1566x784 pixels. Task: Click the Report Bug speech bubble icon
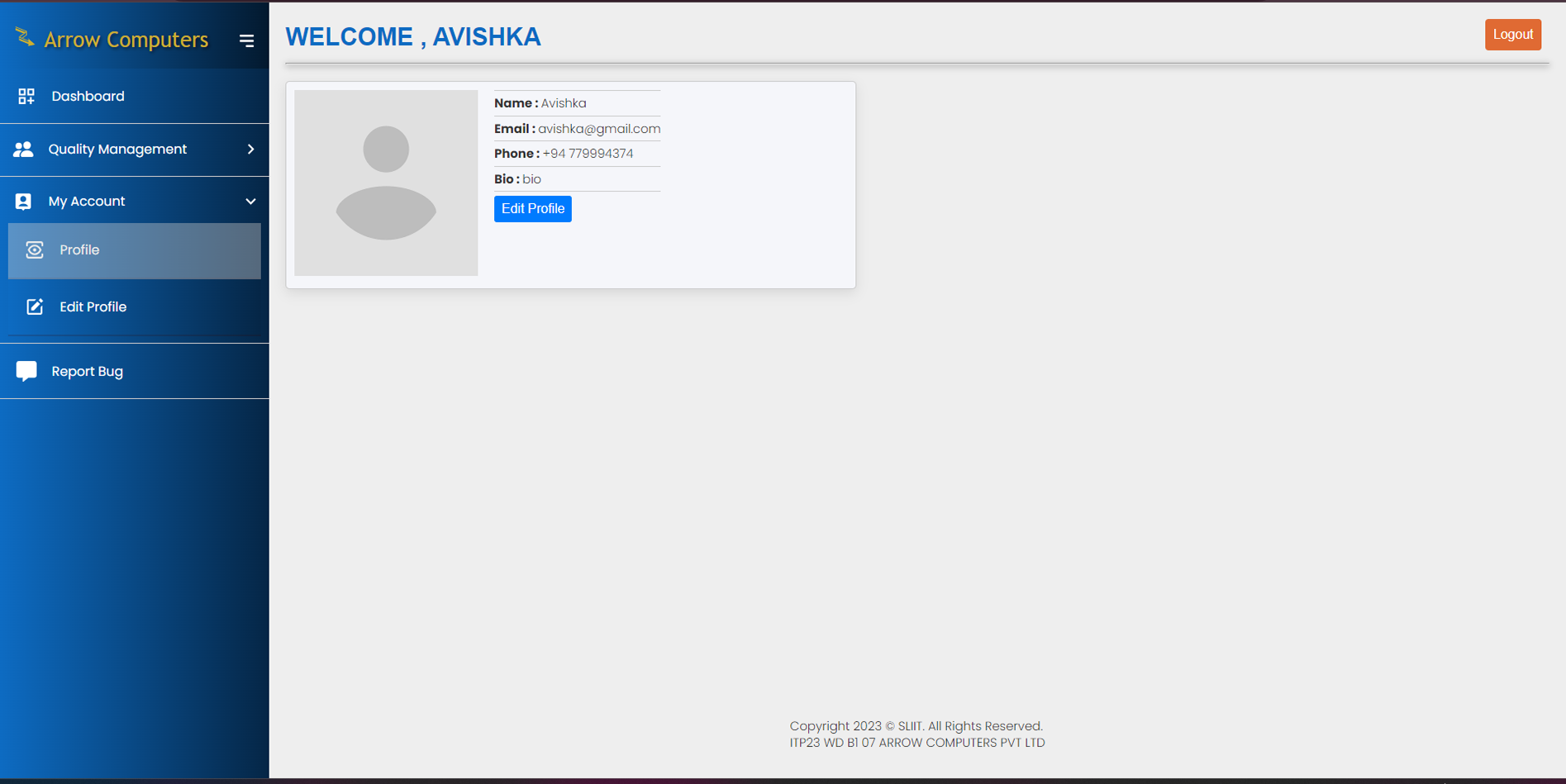pyautogui.click(x=26, y=371)
